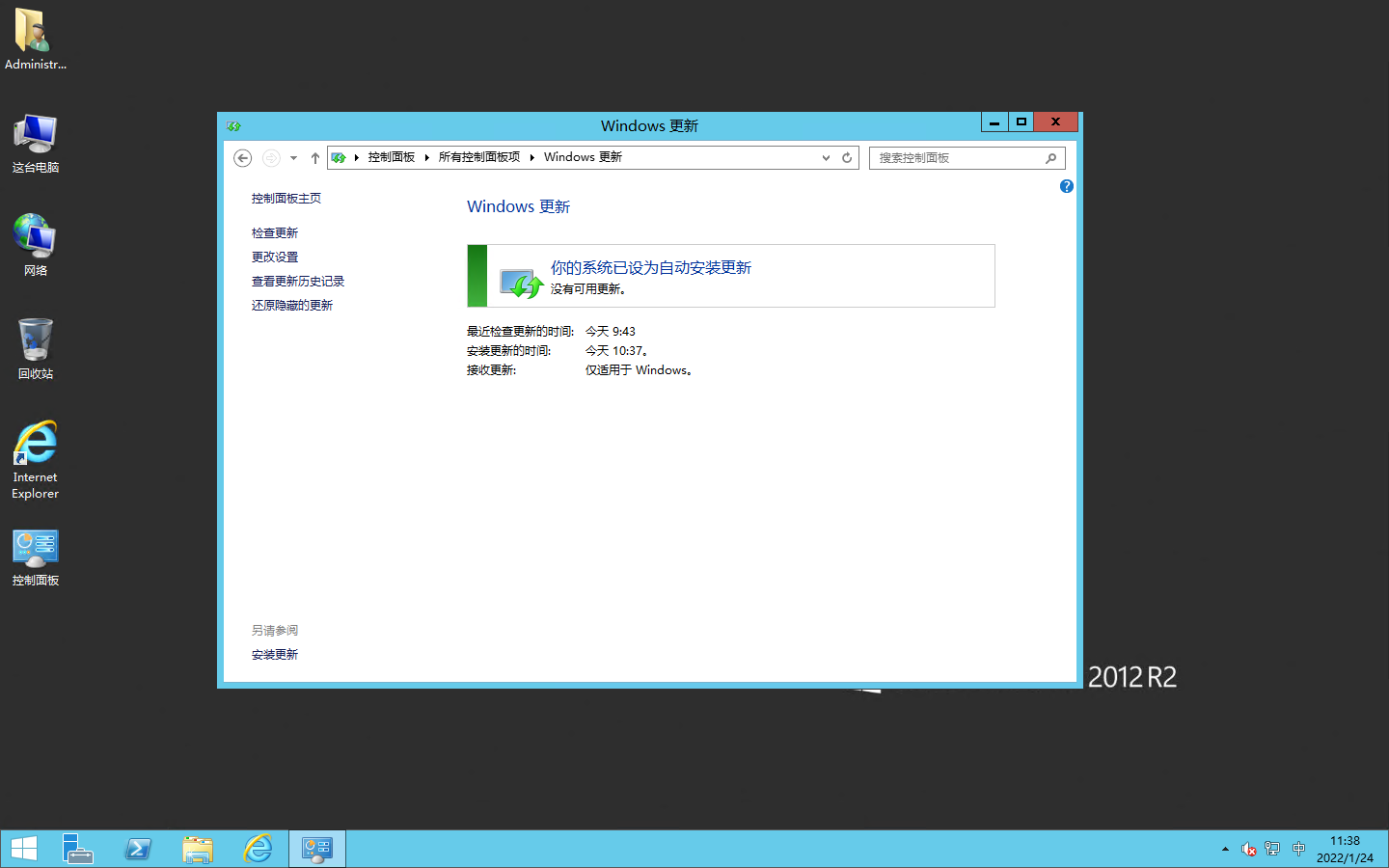The height and width of the screenshot is (868, 1389).
Task: Open help with the blue question mark
Action: click(1066, 186)
